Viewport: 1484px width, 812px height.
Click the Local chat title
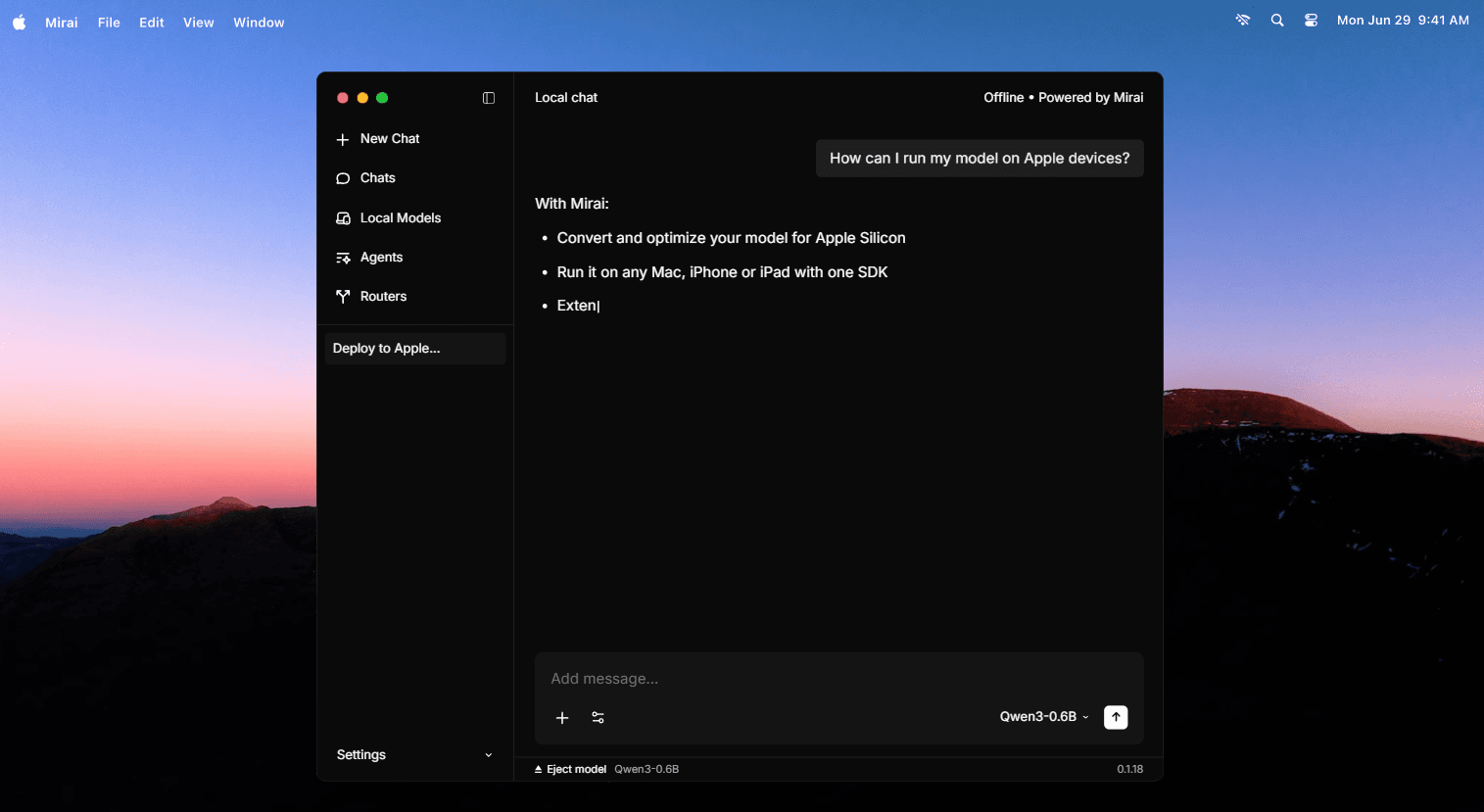click(566, 98)
